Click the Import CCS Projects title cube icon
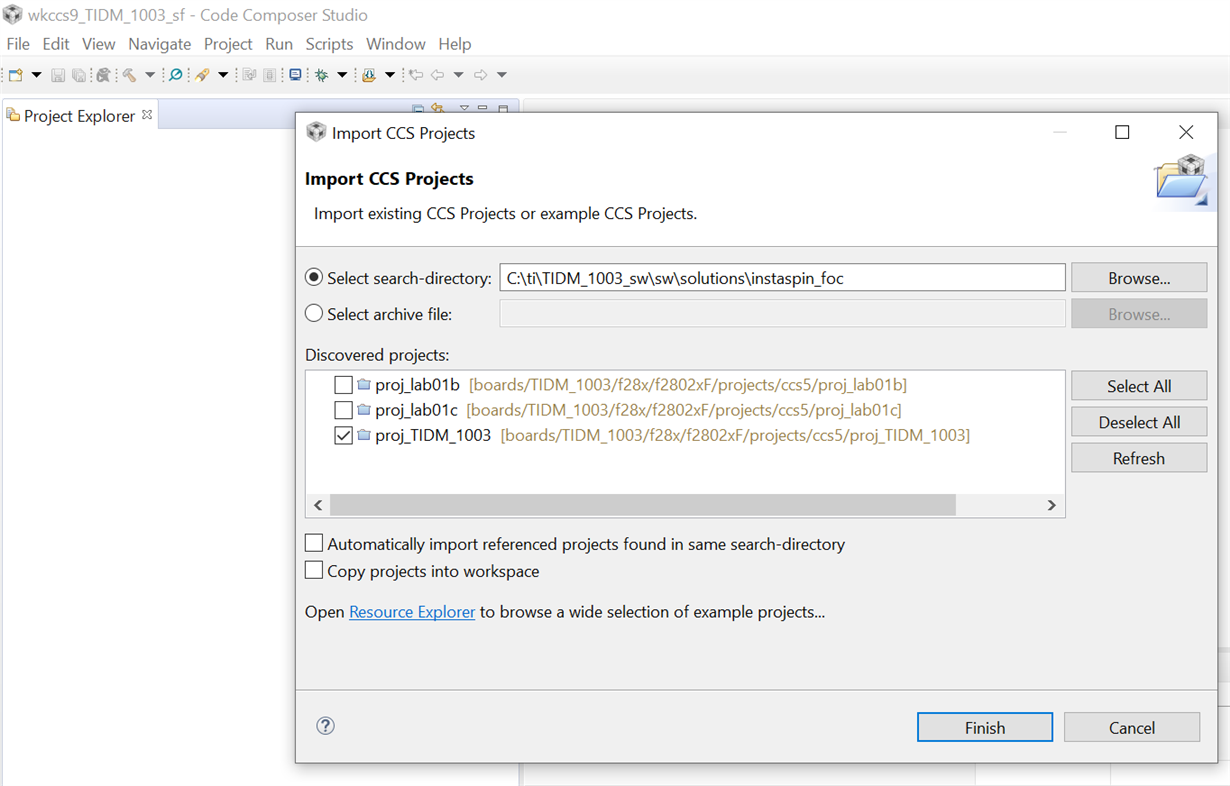This screenshot has width=1230, height=786. [x=316, y=132]
